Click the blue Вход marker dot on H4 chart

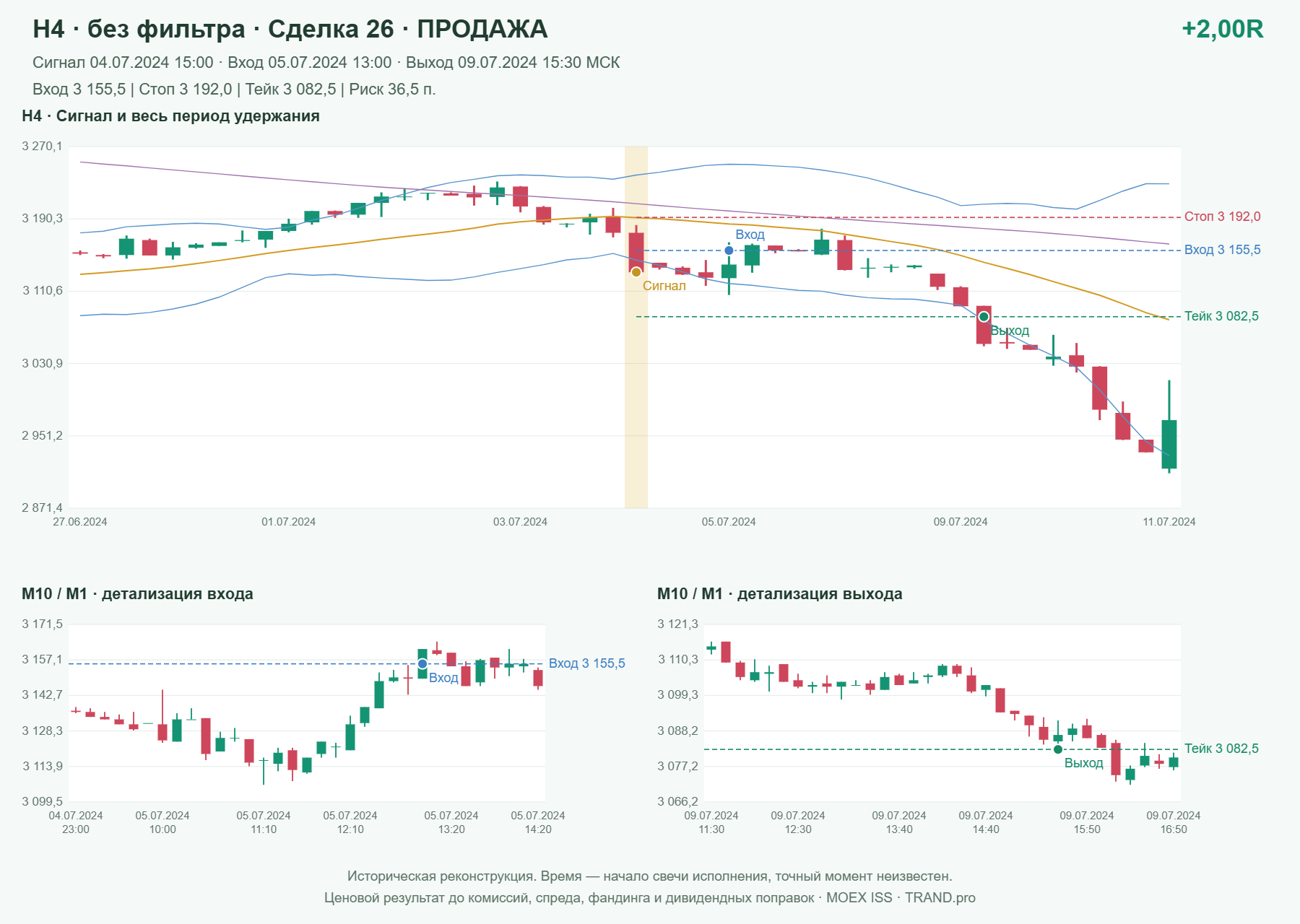point(729,250)
